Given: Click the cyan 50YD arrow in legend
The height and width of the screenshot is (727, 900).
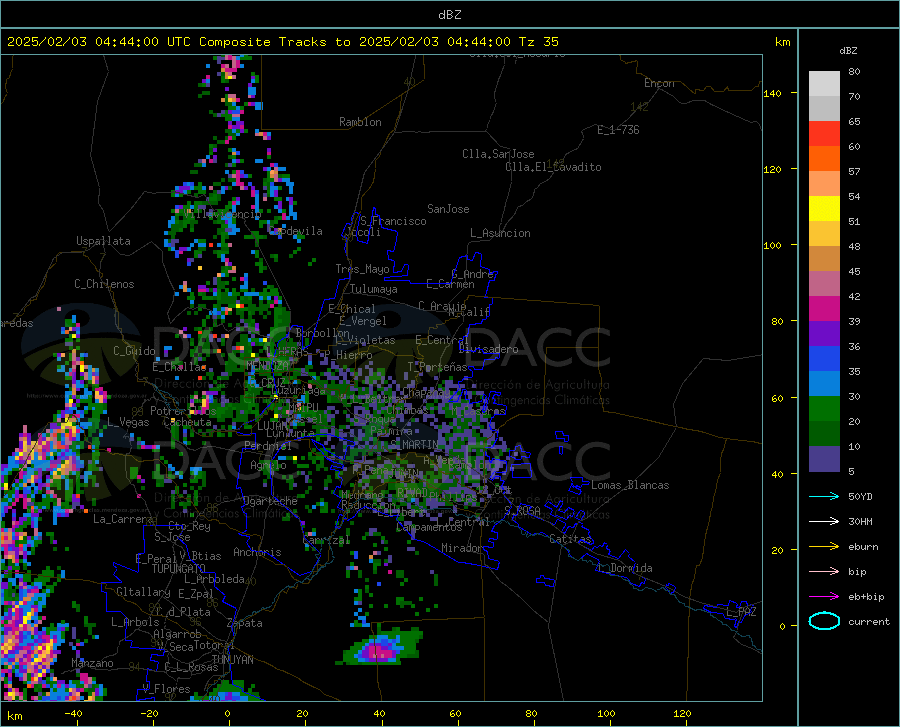Looking at the screenshot, I should pyautogui.click(x=824, y=496).
